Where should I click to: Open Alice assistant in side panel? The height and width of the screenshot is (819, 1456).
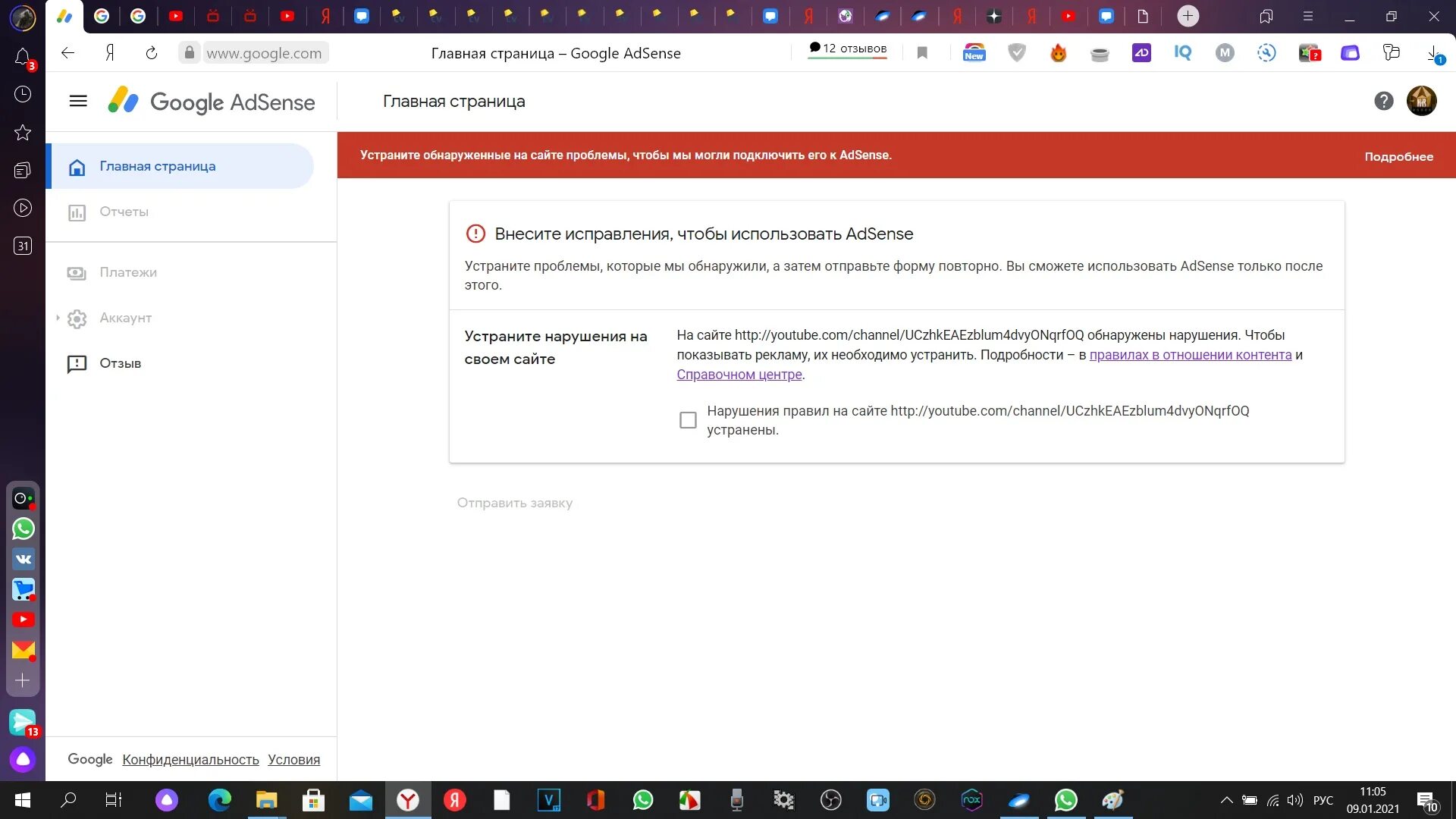(x=23, y=759)
